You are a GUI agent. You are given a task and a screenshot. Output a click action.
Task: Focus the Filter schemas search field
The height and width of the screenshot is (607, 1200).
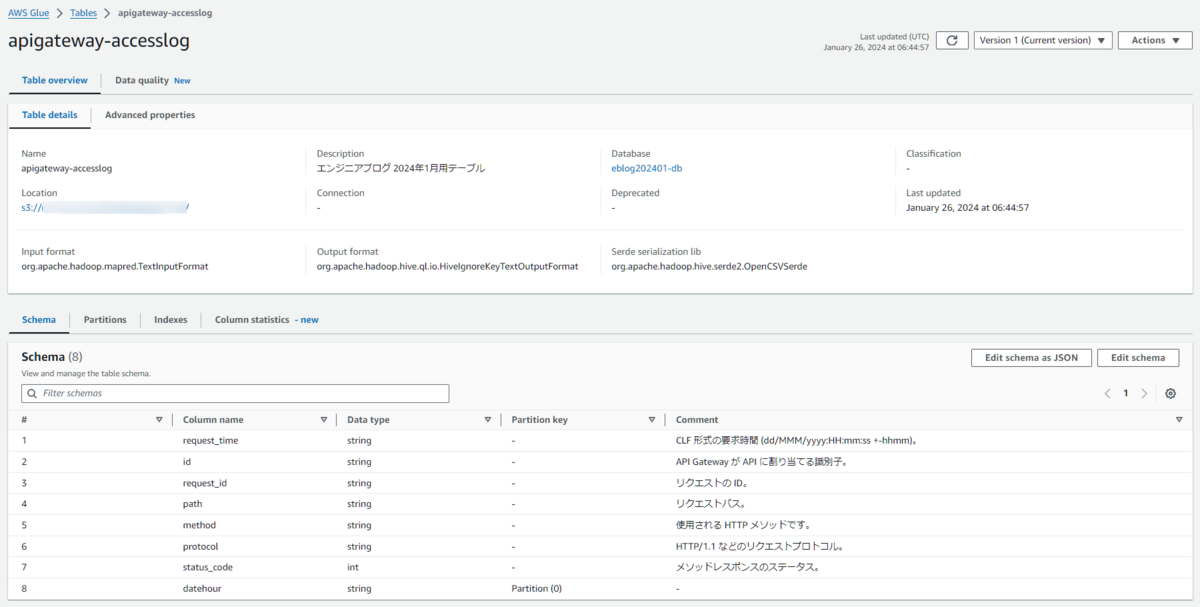click(x=235, y=393)
